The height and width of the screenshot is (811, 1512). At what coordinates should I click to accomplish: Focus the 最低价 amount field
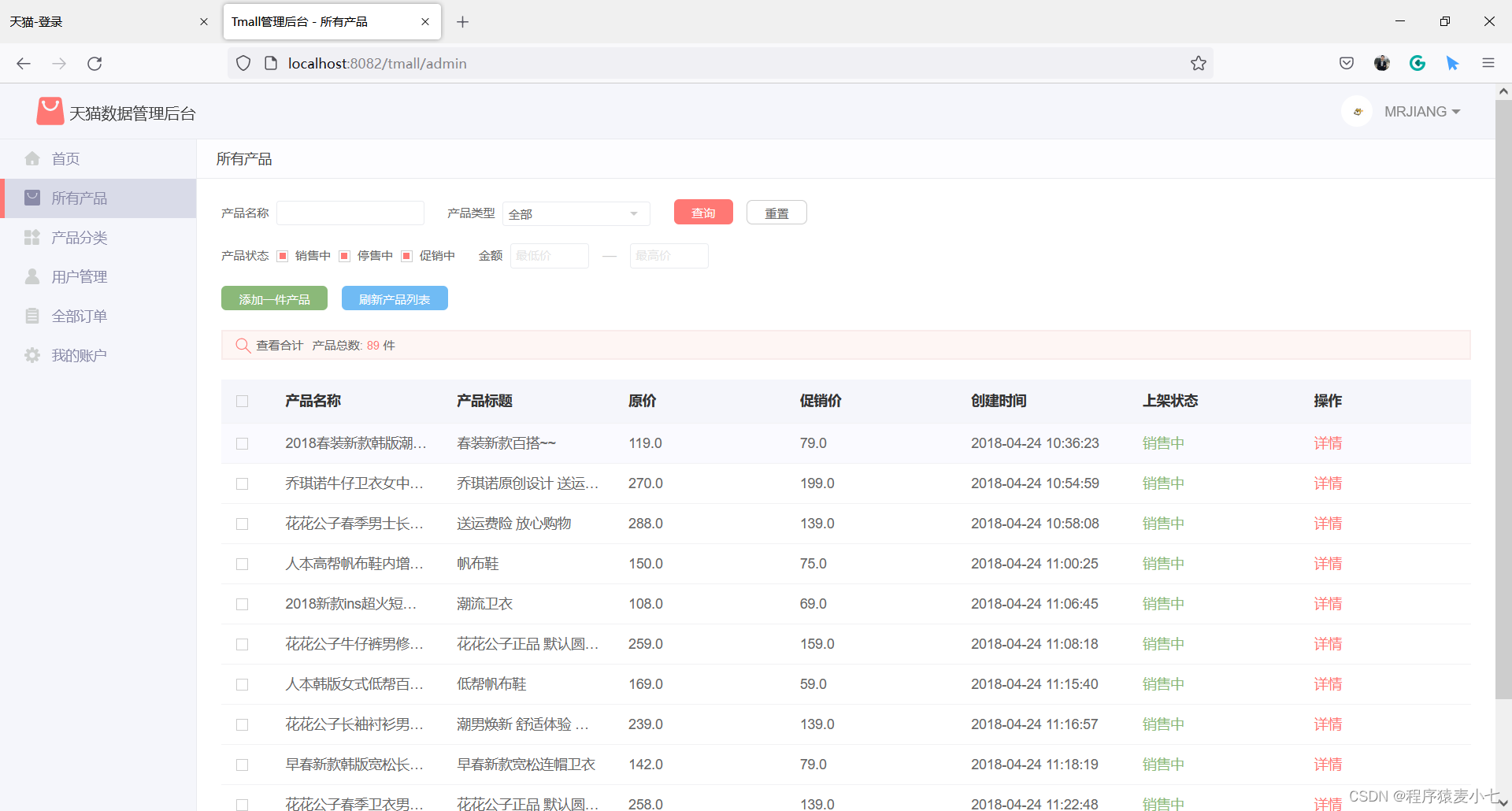click(x=550, y=256)
